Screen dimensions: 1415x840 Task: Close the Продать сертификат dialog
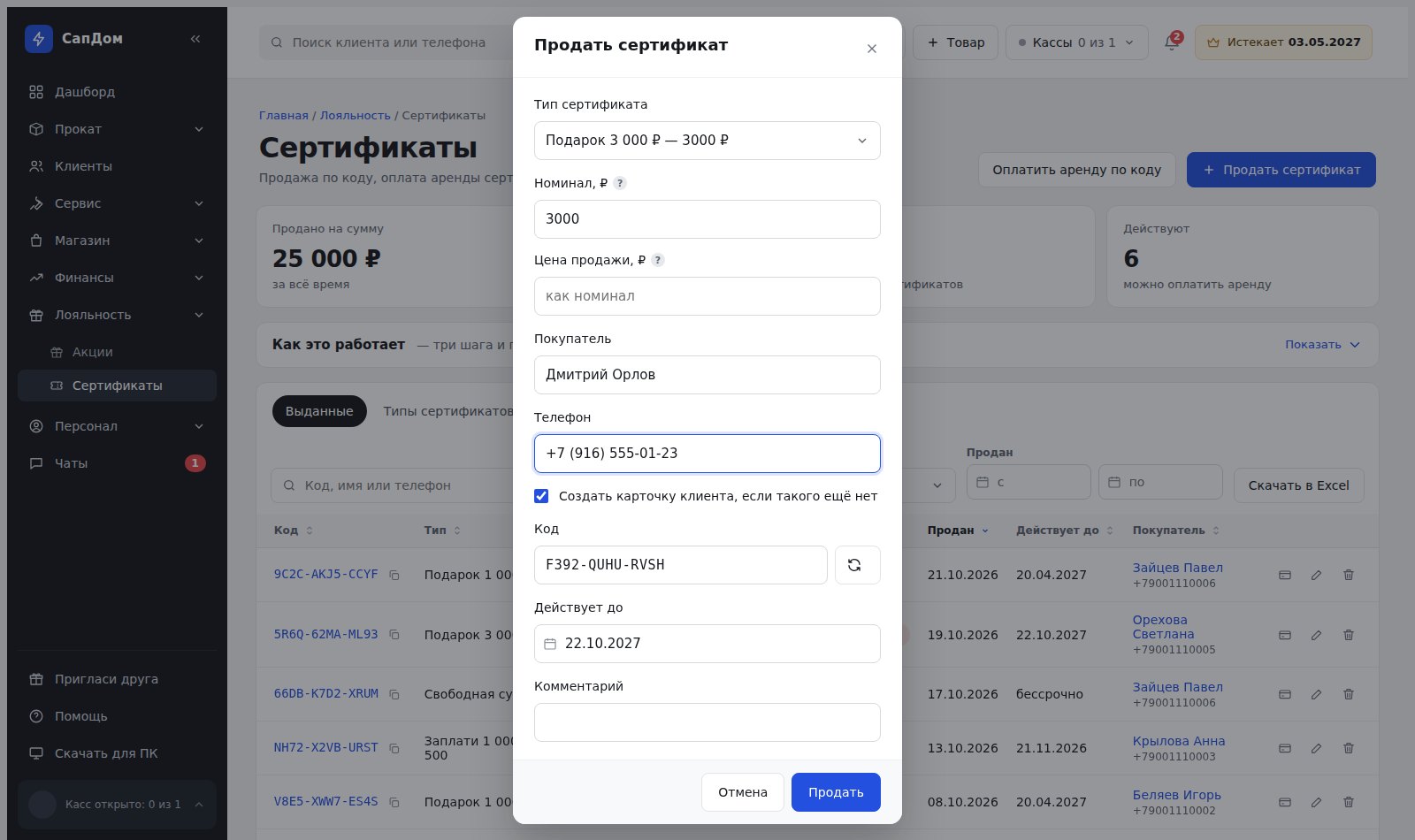click(x=872, y=49)
